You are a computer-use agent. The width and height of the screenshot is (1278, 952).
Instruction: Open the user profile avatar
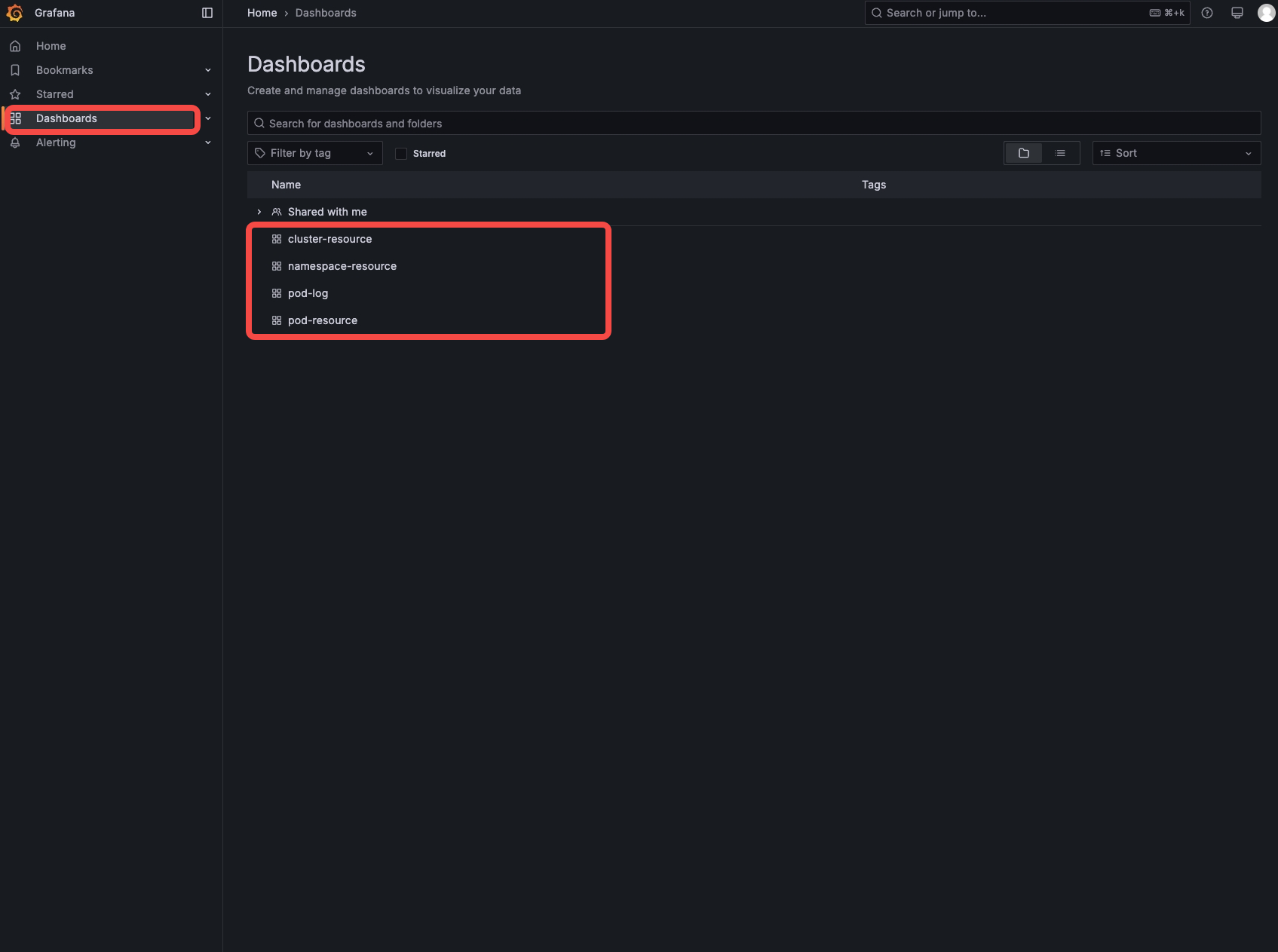point(1267,13)
